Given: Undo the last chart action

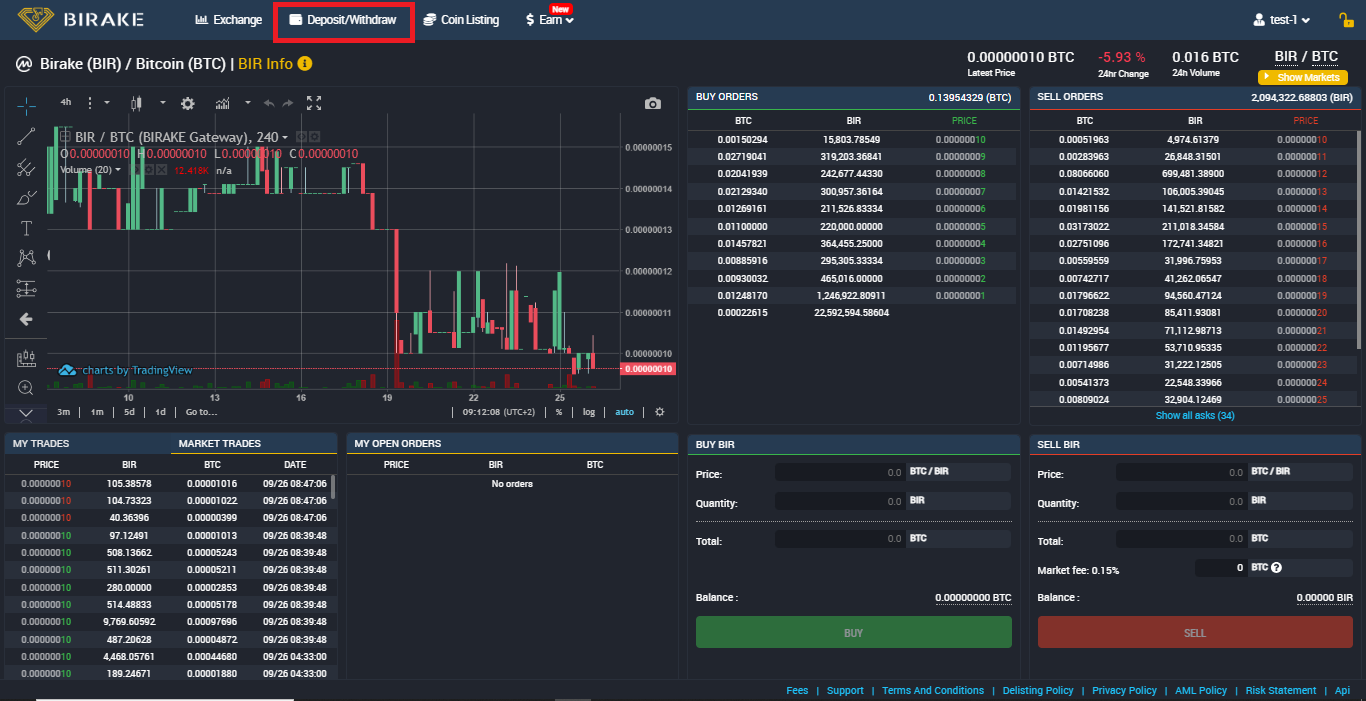Looking at the screenshot, I should (268, 103).
